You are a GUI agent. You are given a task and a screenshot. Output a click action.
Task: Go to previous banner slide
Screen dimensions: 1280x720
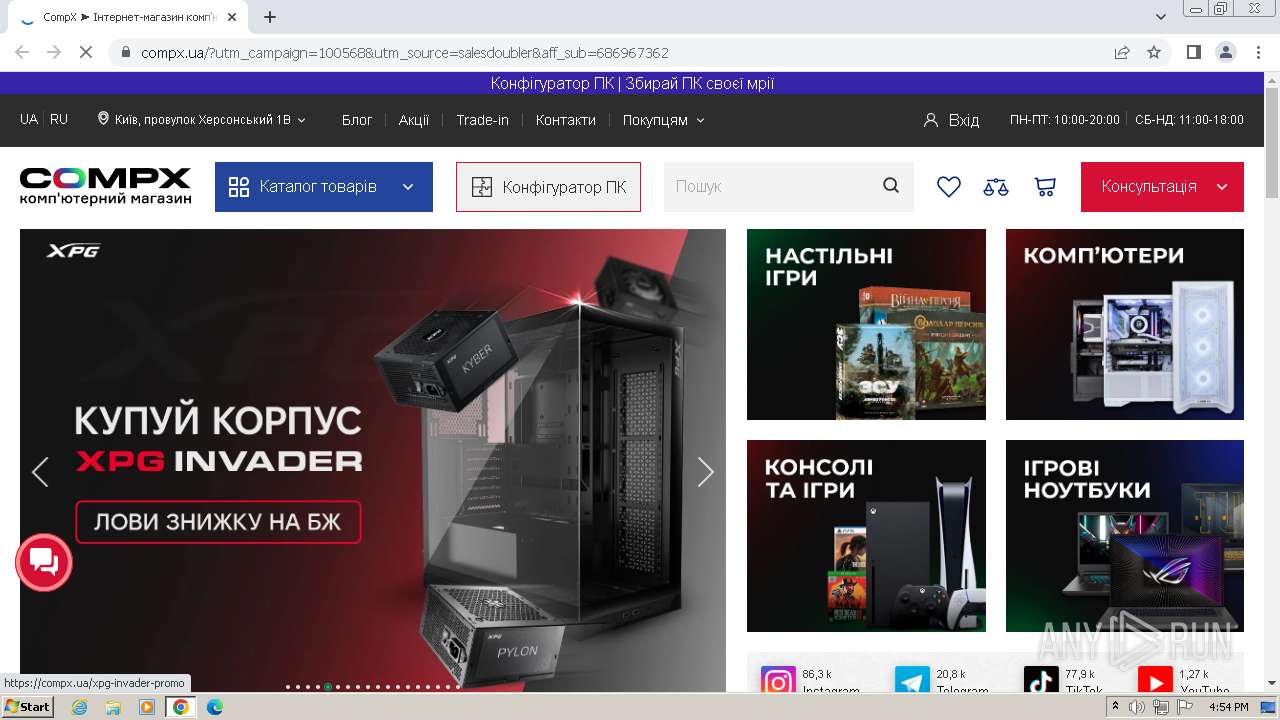40,472
